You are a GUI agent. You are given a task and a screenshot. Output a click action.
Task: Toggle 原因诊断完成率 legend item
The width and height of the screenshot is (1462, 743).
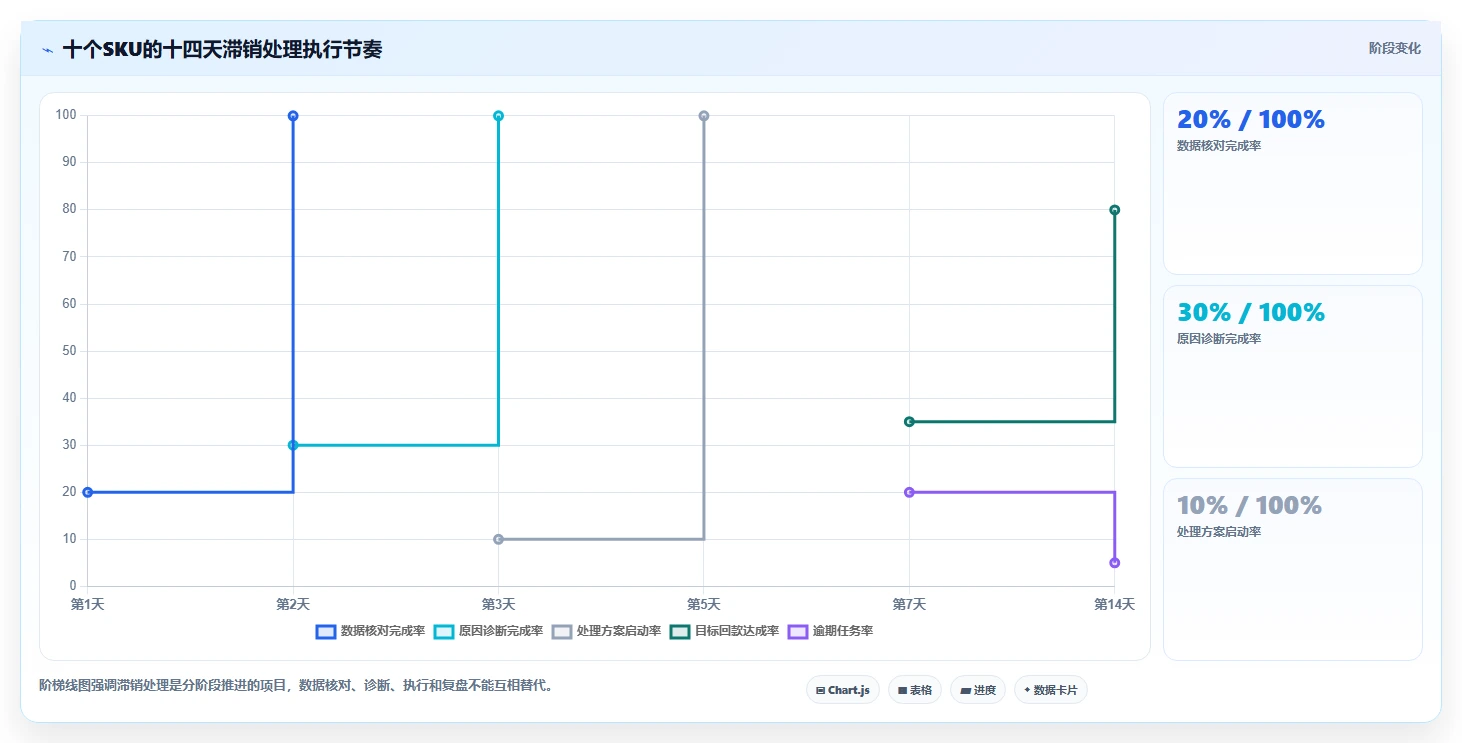click(x=488, y=631)
